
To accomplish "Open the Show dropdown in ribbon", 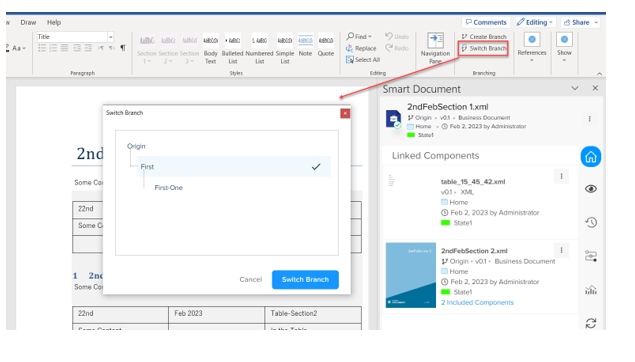I will coord(564,47).
